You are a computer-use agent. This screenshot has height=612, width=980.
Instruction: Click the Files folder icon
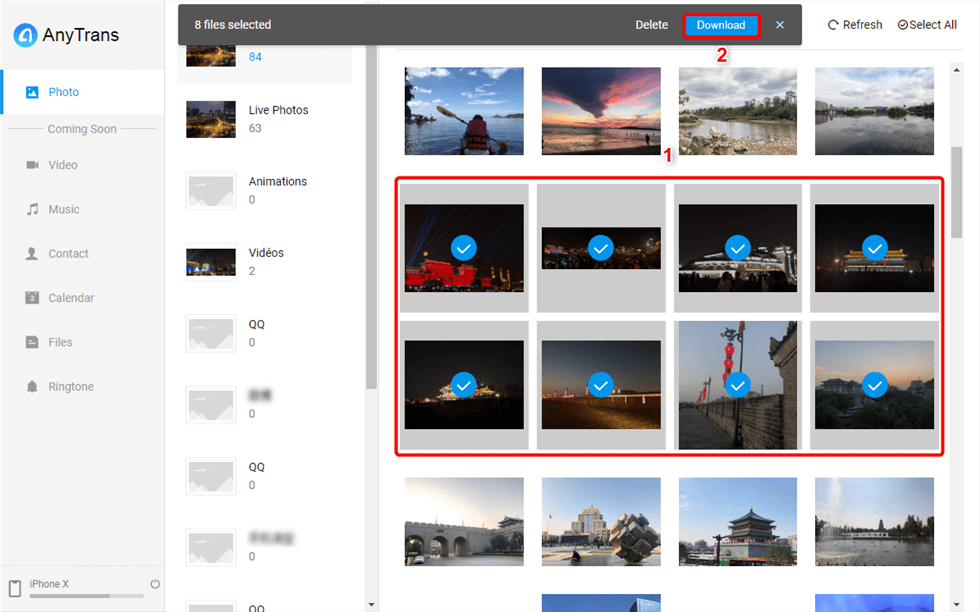coord(32,343)
